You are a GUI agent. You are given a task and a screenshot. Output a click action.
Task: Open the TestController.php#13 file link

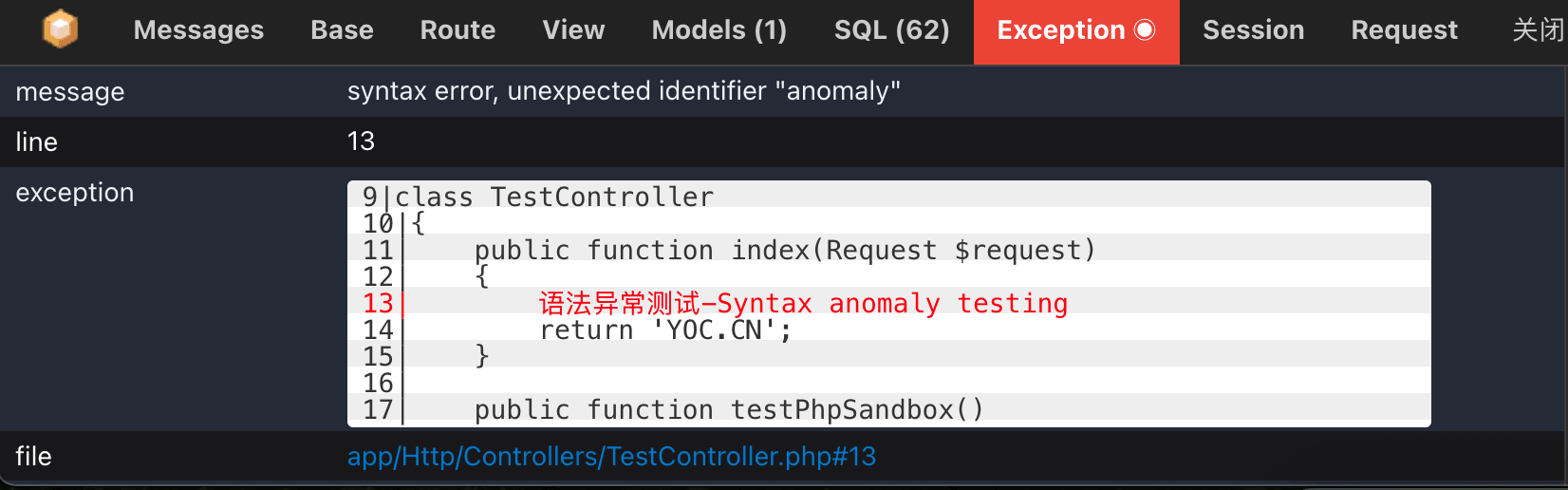point(611,457)
